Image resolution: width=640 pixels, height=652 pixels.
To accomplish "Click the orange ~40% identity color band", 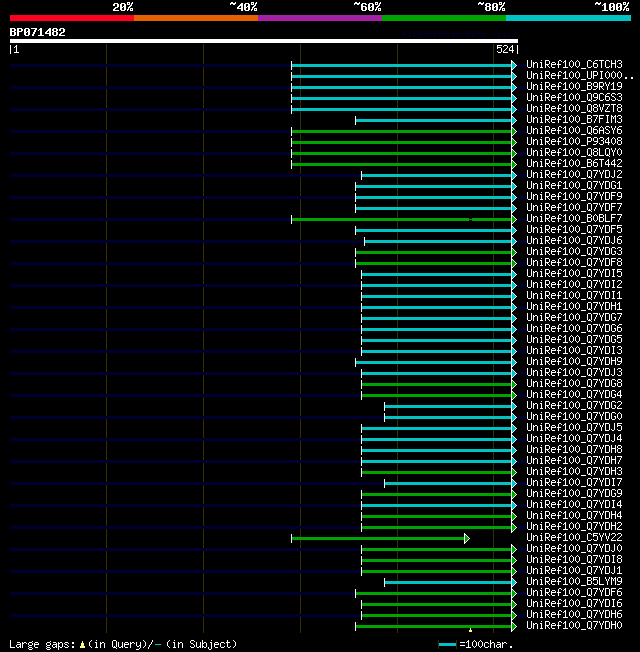I will point(196,18).
